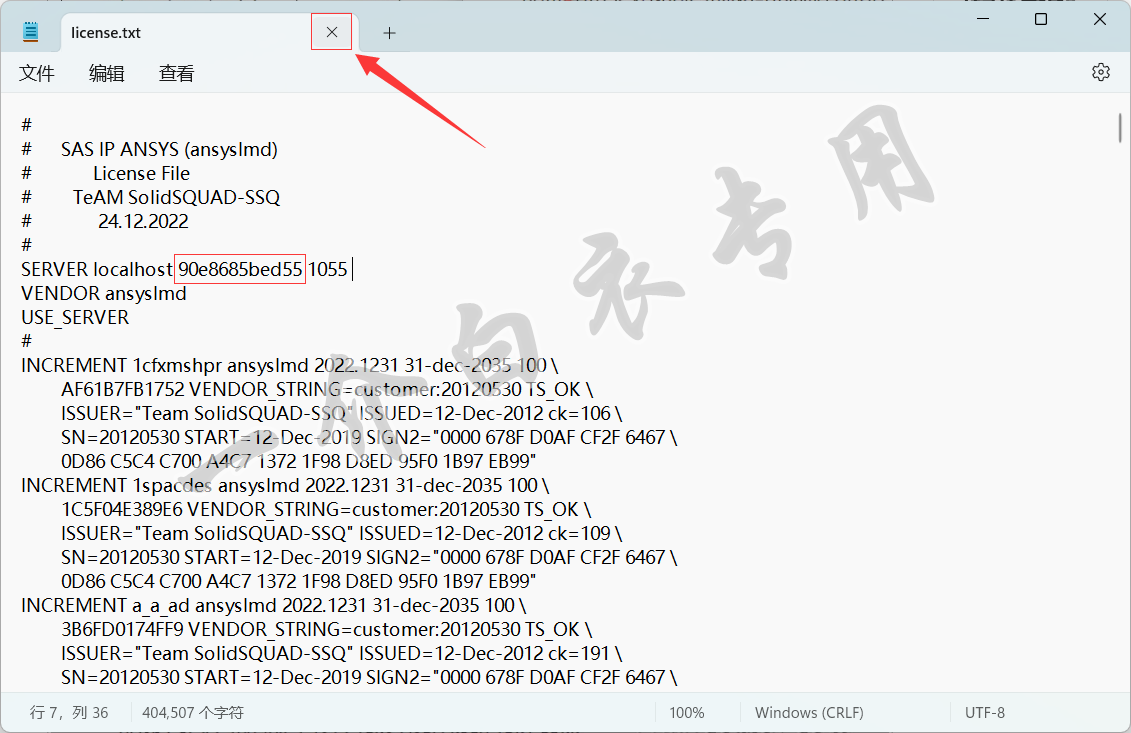Click the Windows (CRLF) line ending indicator
This screenshot has height=733, width=1131.
[809, 713]
